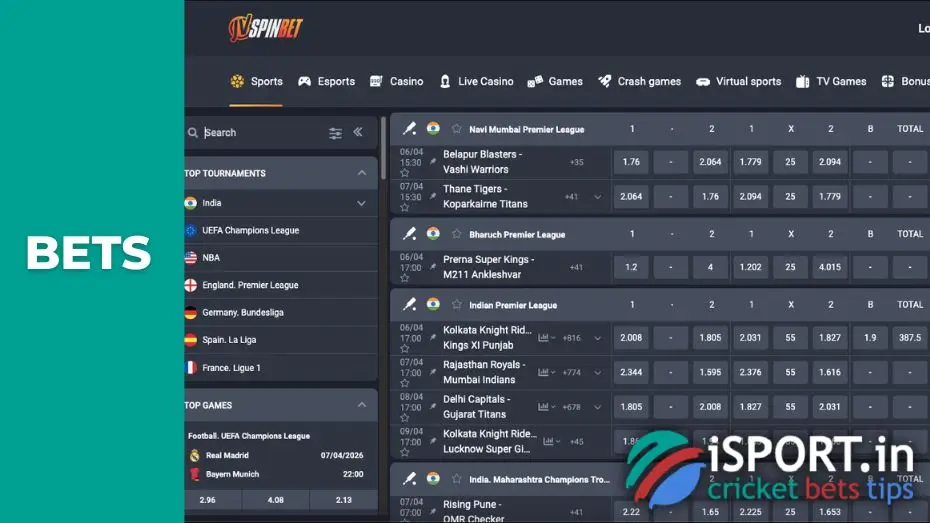This screenshot has width=930, height=523.
Task: Click cricket icon beside Indian Premier League
Action: (x=409, y=304)
